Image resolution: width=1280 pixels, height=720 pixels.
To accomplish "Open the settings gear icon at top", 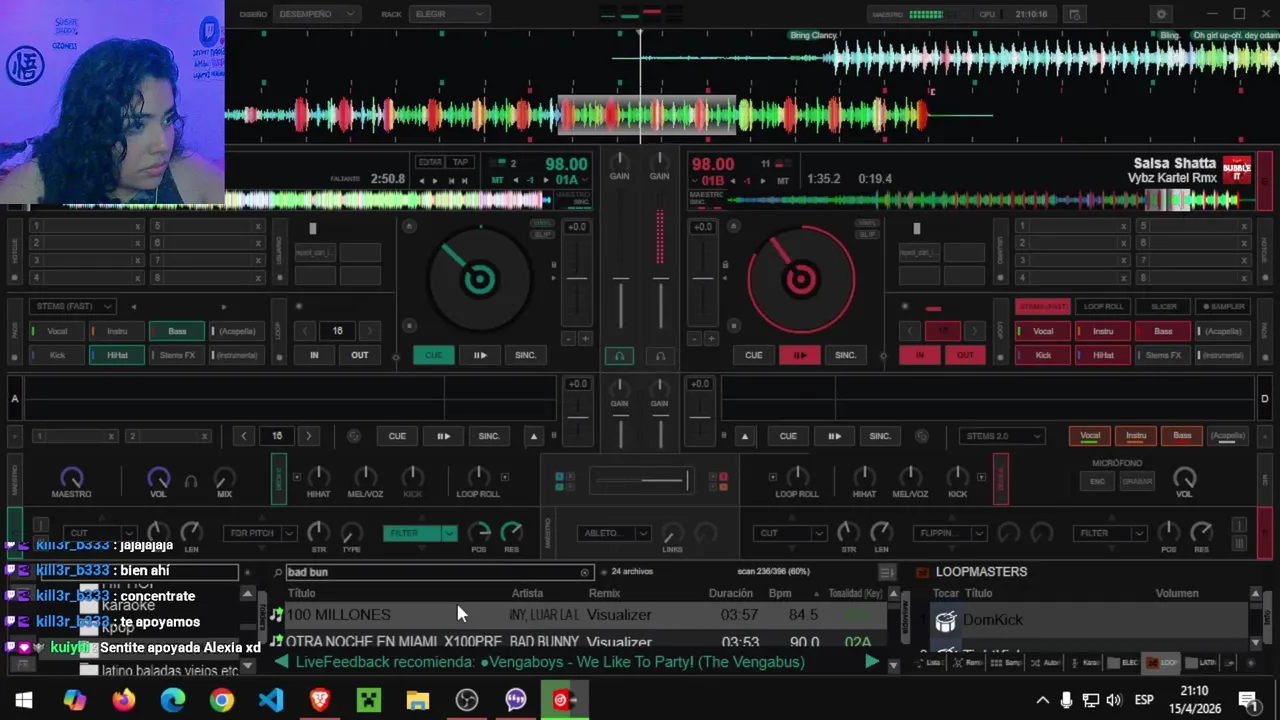I will [x=1161, y=14].
